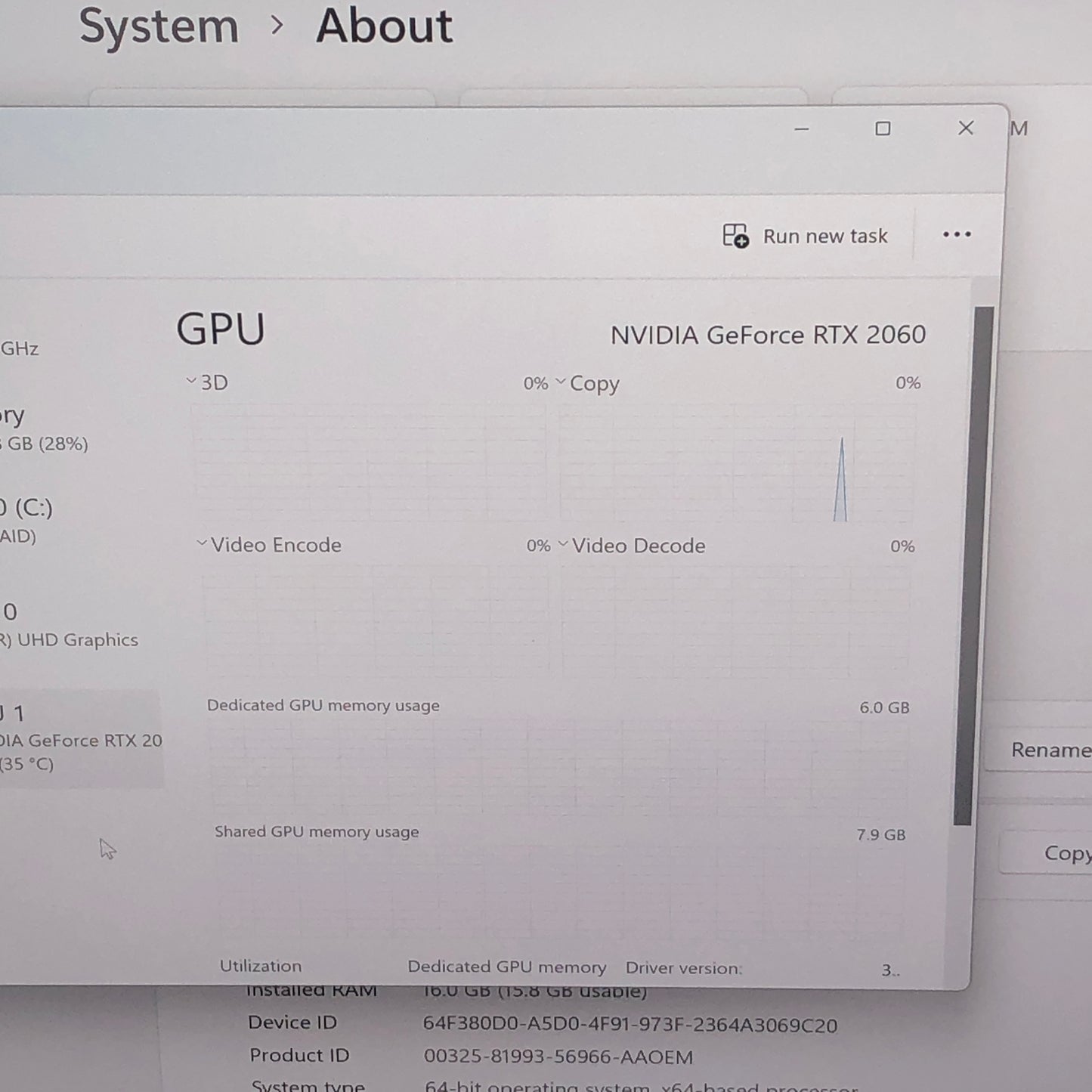Click the Driver version label
The image size is (1092, 1092).
(684, 968)
